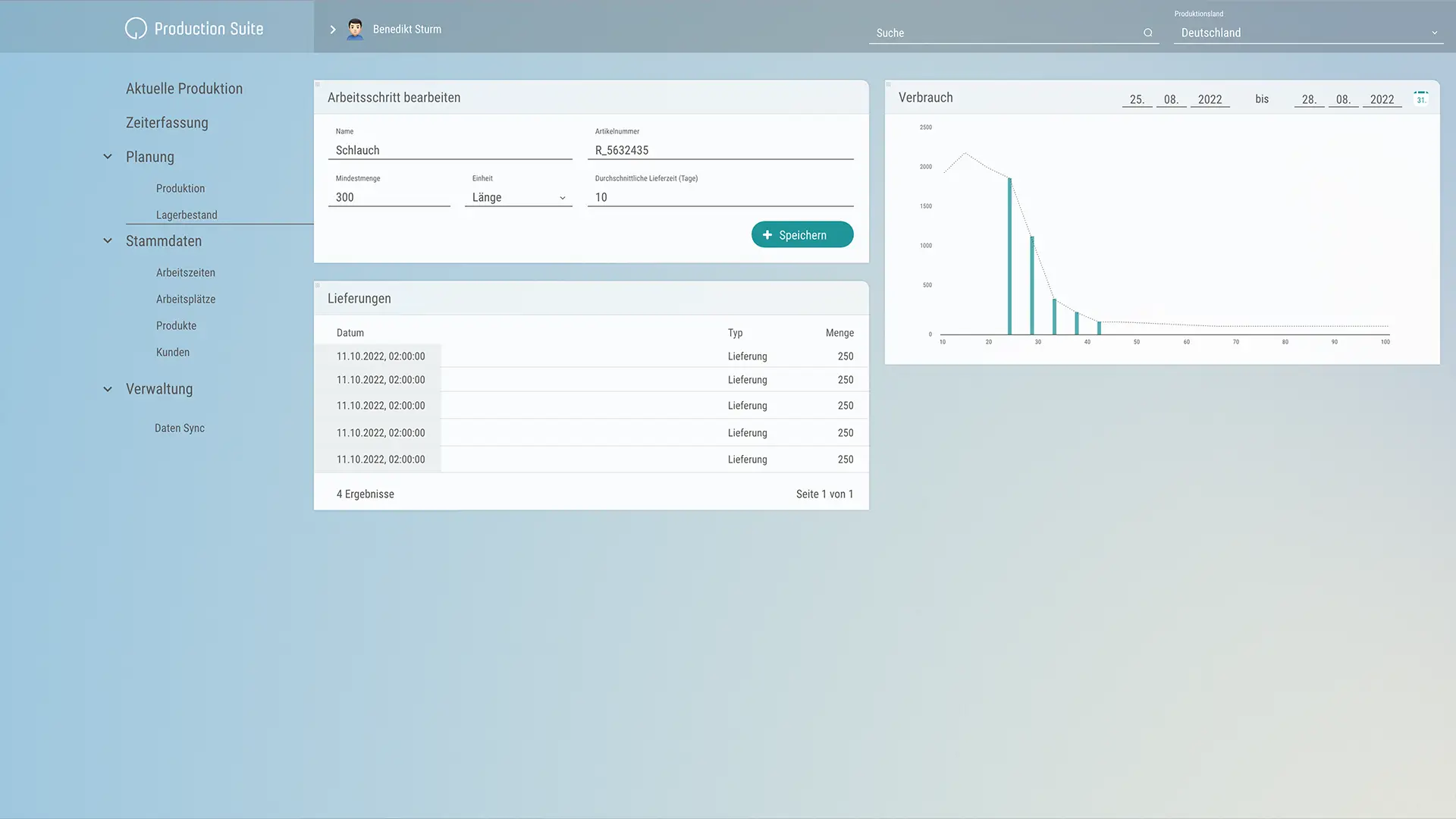Screen dimensions: 1456x819
Task: Click the plus icon on Speichern
Action: [x=767, y=235]
